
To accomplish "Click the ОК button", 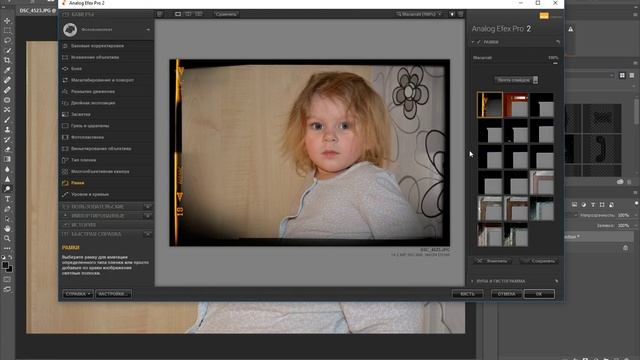I will pos(539,294).
